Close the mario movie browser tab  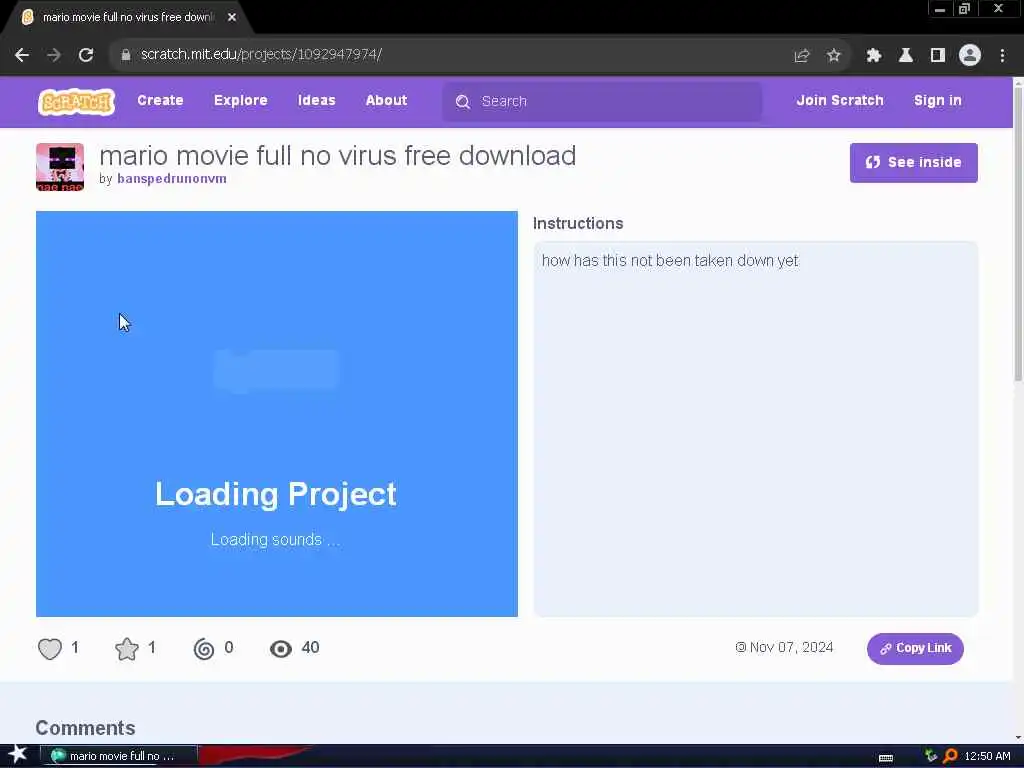point(232,18)
